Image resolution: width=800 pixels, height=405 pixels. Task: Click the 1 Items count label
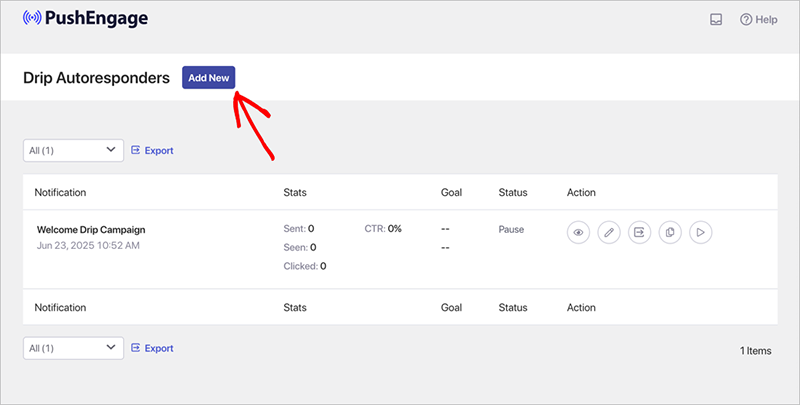(757, 351)
